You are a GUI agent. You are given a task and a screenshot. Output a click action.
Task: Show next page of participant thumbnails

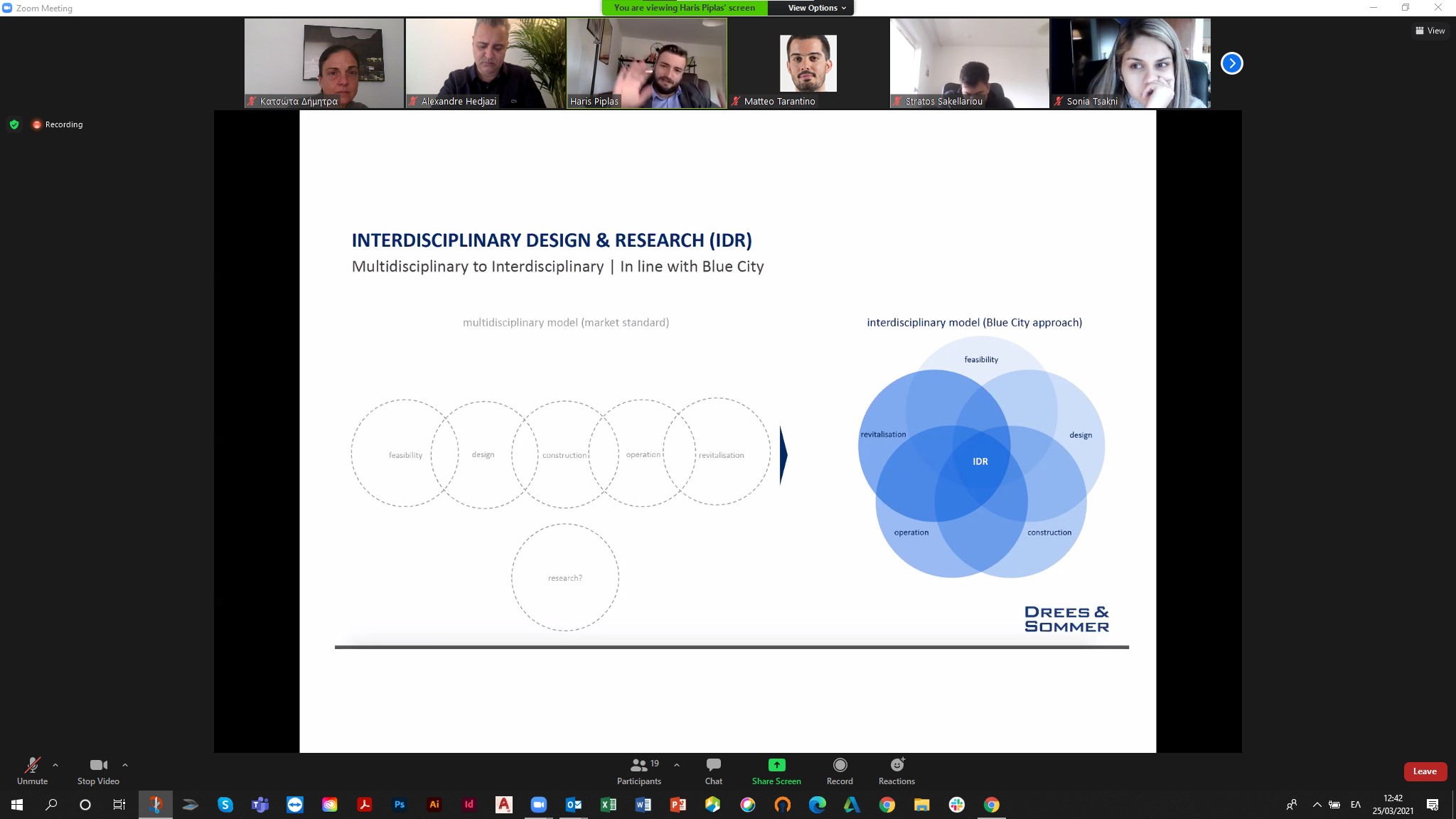[1231, 63]
